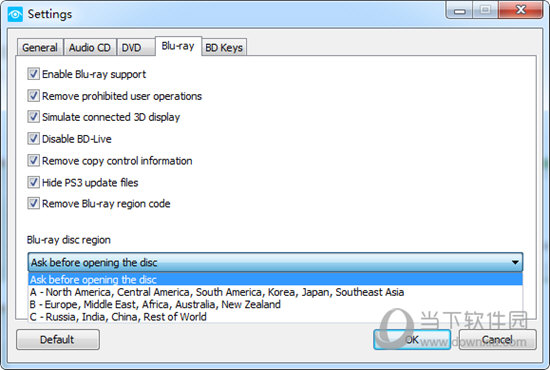Select region C - Russia, India, China option
Screen dimensions: 550x370
click(275, 317)
